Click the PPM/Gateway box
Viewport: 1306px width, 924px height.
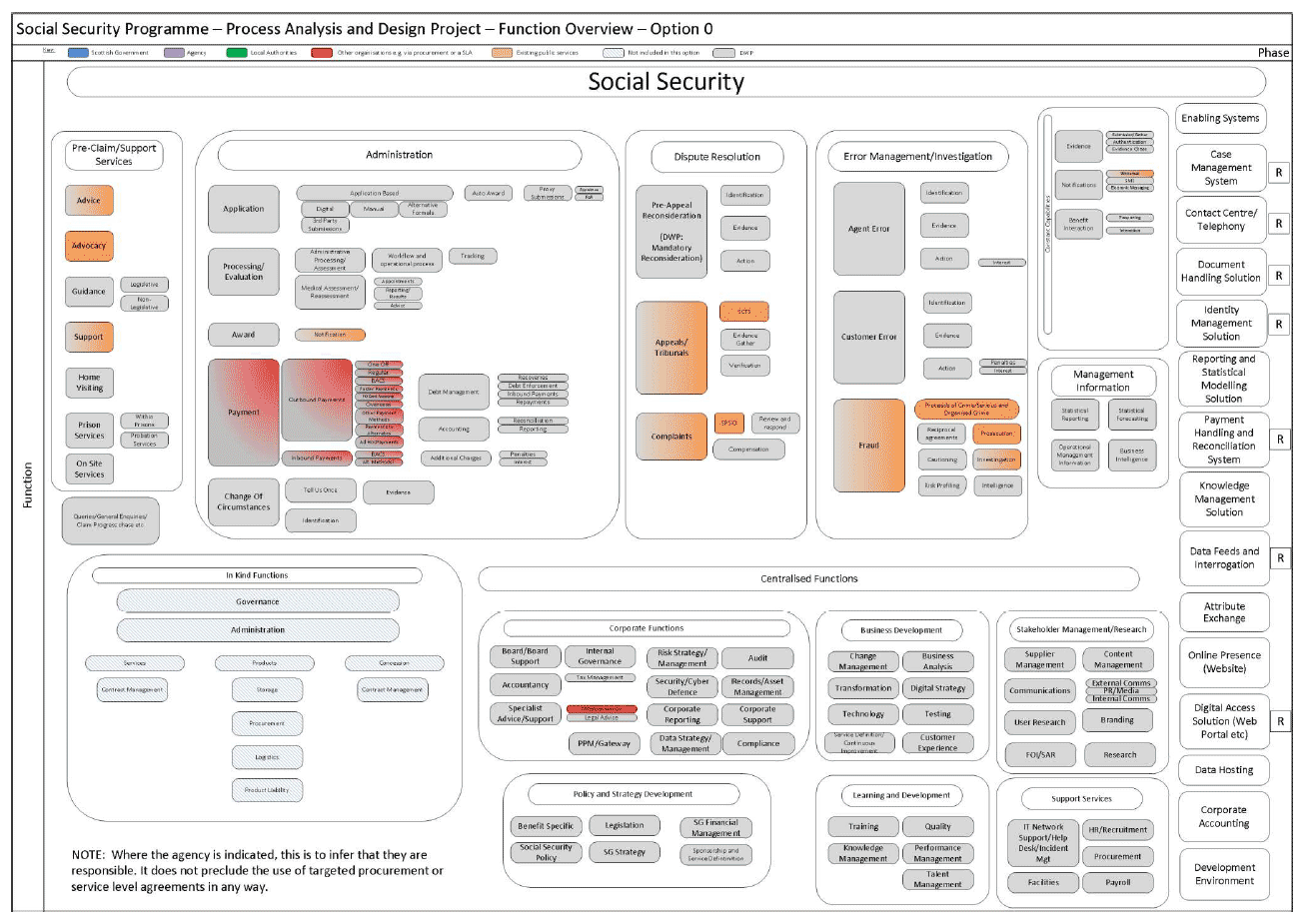604,743
